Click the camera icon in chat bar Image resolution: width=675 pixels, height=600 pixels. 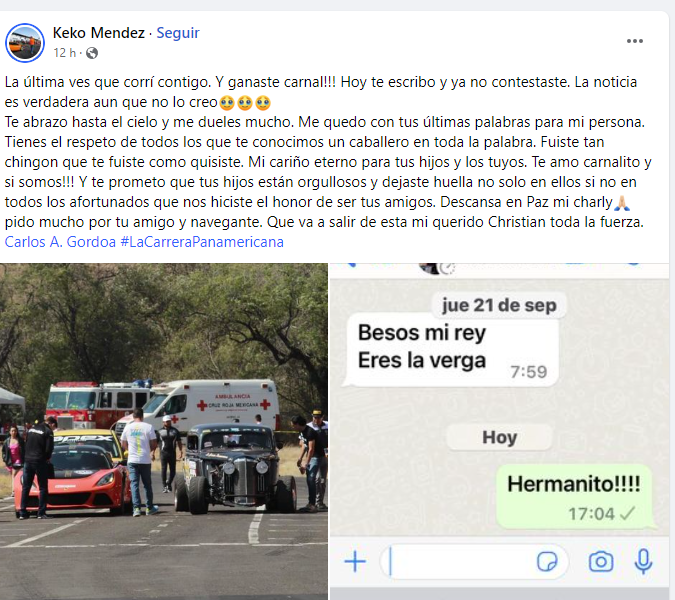click(x=601, y=562)
